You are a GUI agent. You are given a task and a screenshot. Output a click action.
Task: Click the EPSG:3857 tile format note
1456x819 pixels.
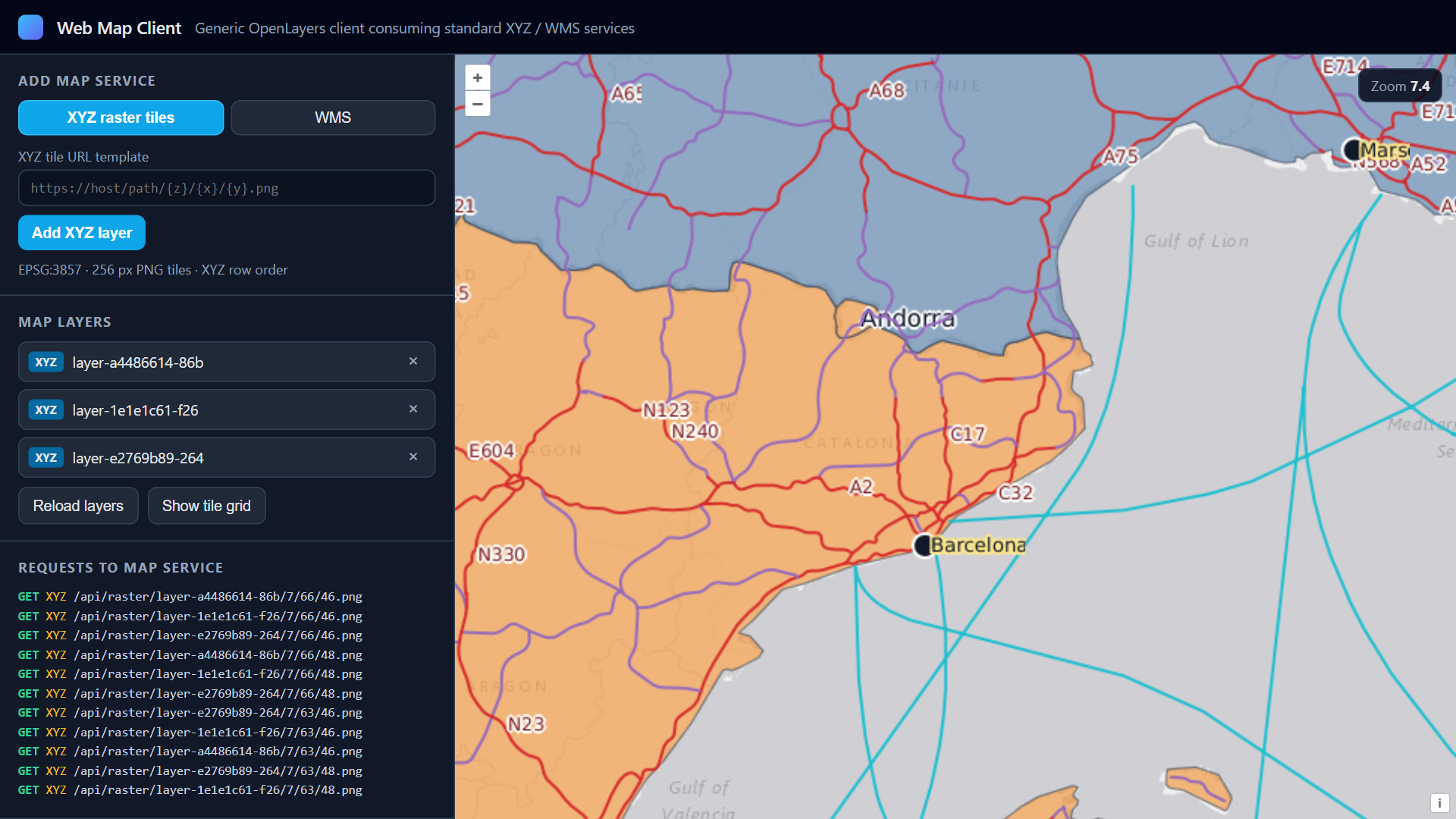[153, 270]
